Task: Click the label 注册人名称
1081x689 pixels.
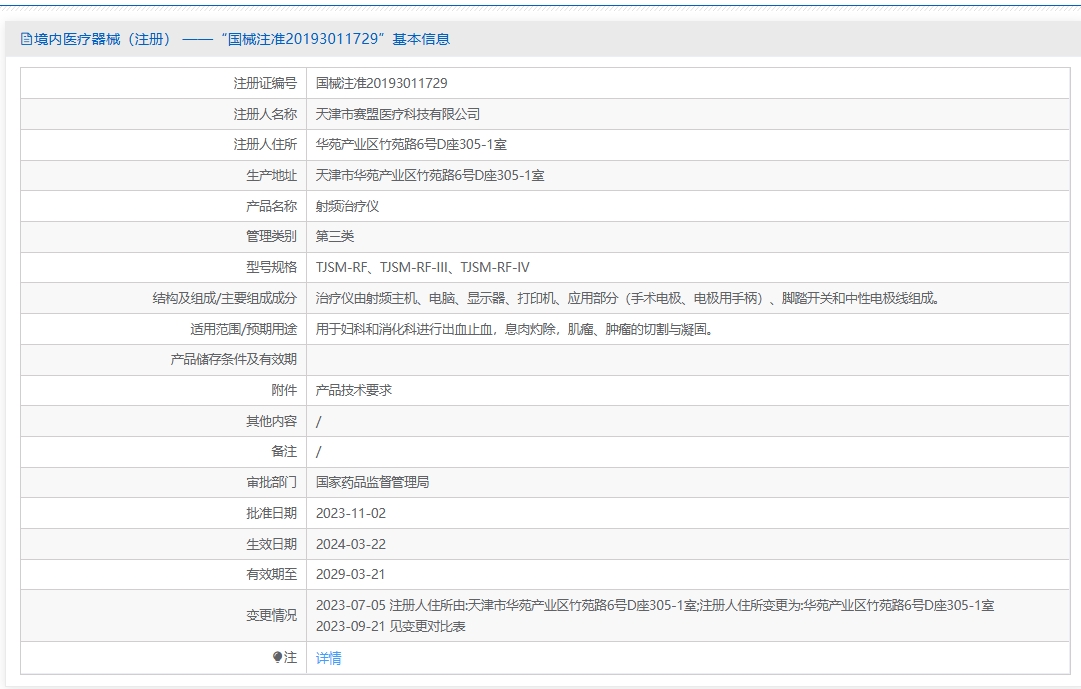Action: 265,114
